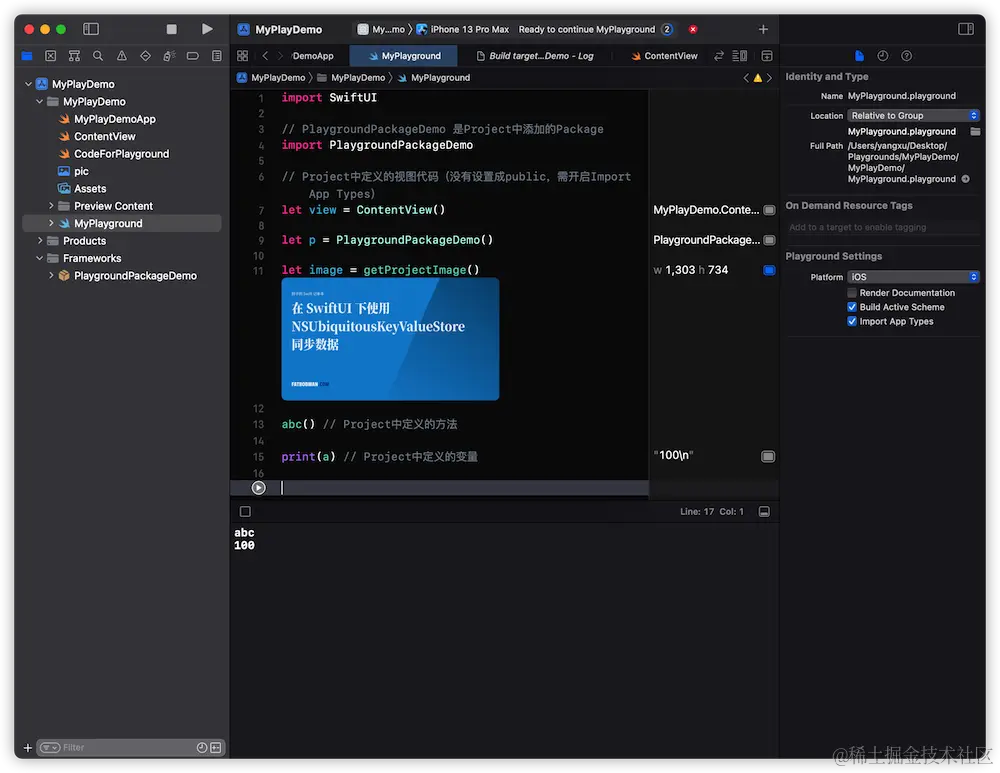Screen dimensions: 1000x773
Task: Toggle the navigator sidebar button
Action: click(91, 29)
